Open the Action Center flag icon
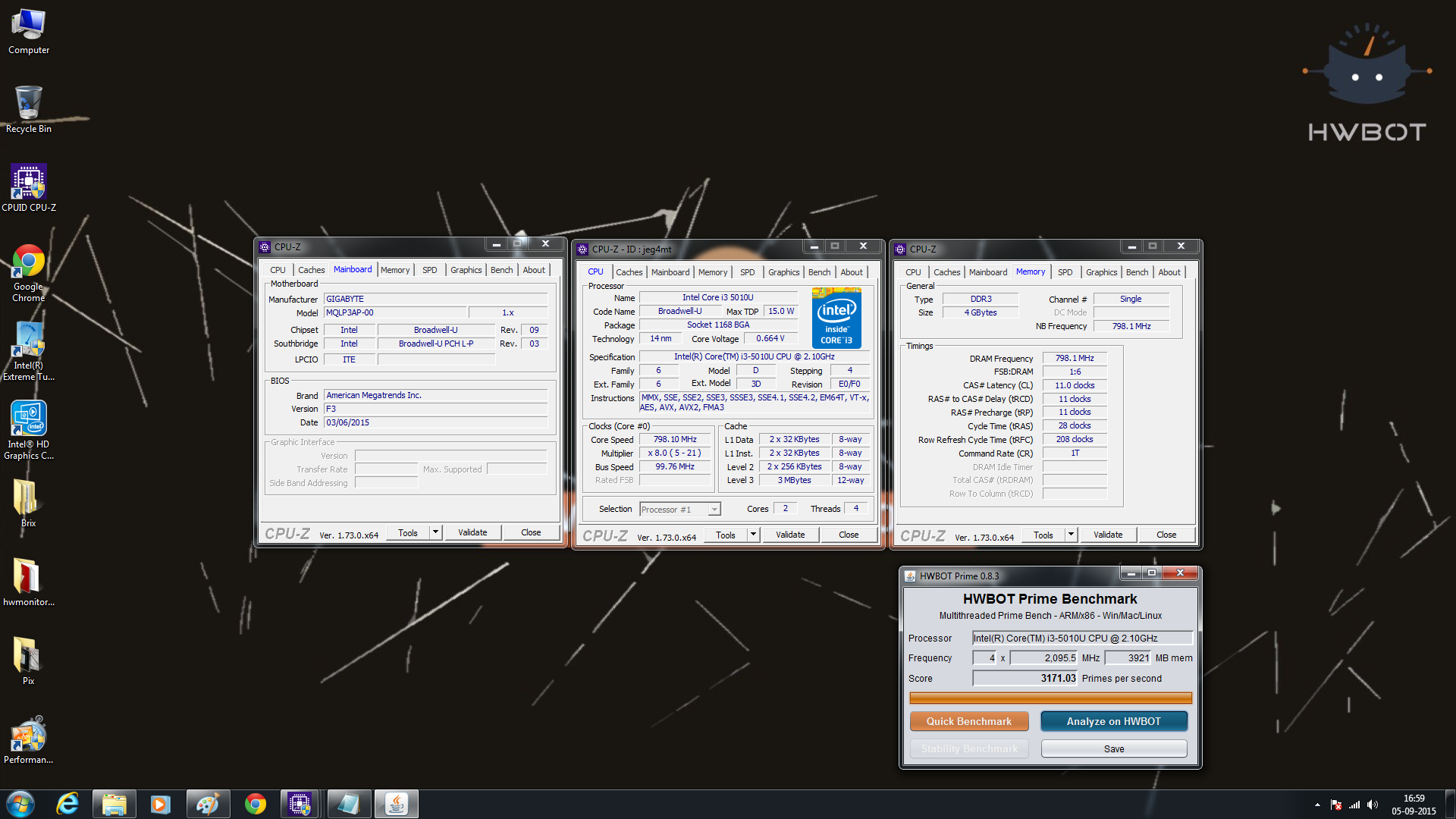 1336,805
